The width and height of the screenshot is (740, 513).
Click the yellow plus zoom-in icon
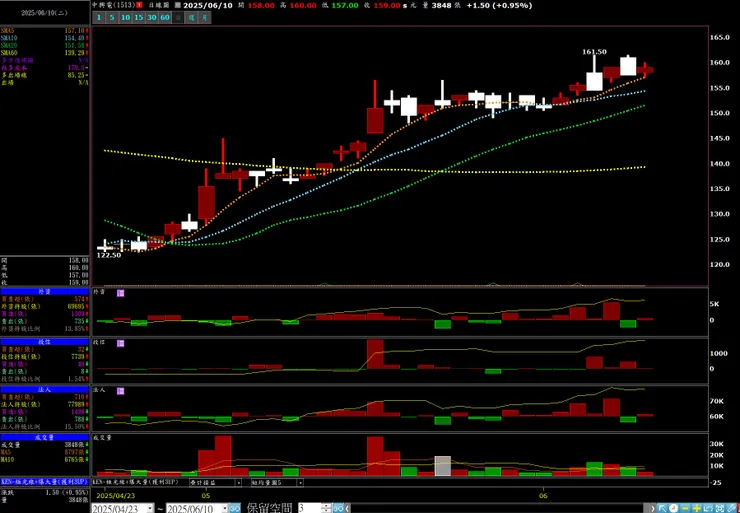click(x=697, y=508)
